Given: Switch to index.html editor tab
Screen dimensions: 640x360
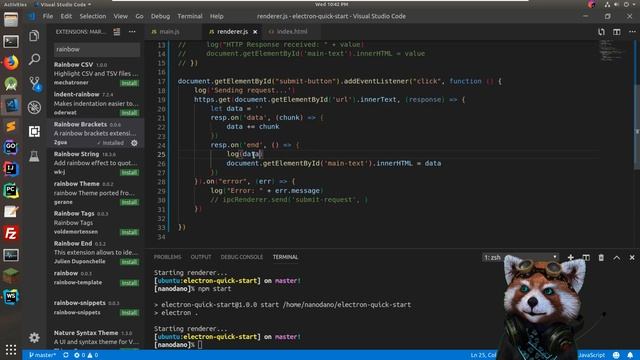Looking at the screenshot, I should pos(291,31).
